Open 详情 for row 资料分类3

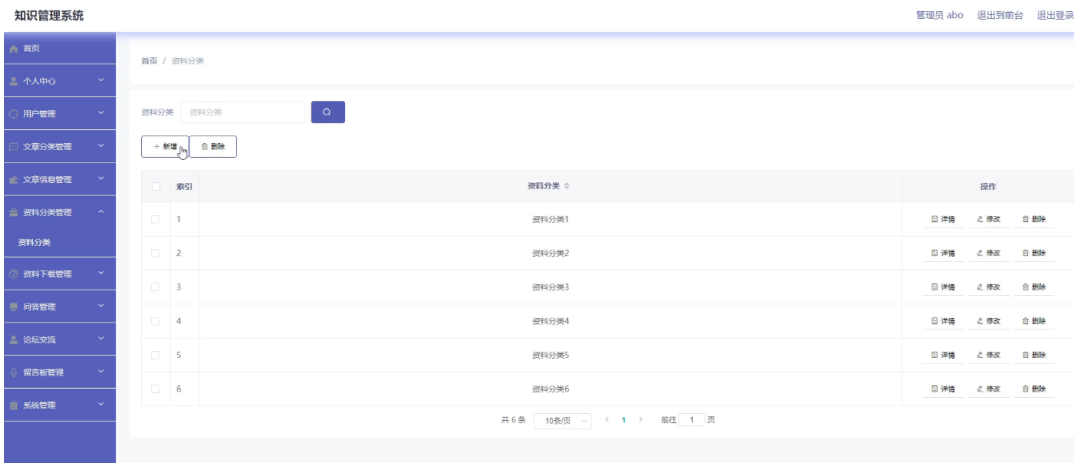943,287
